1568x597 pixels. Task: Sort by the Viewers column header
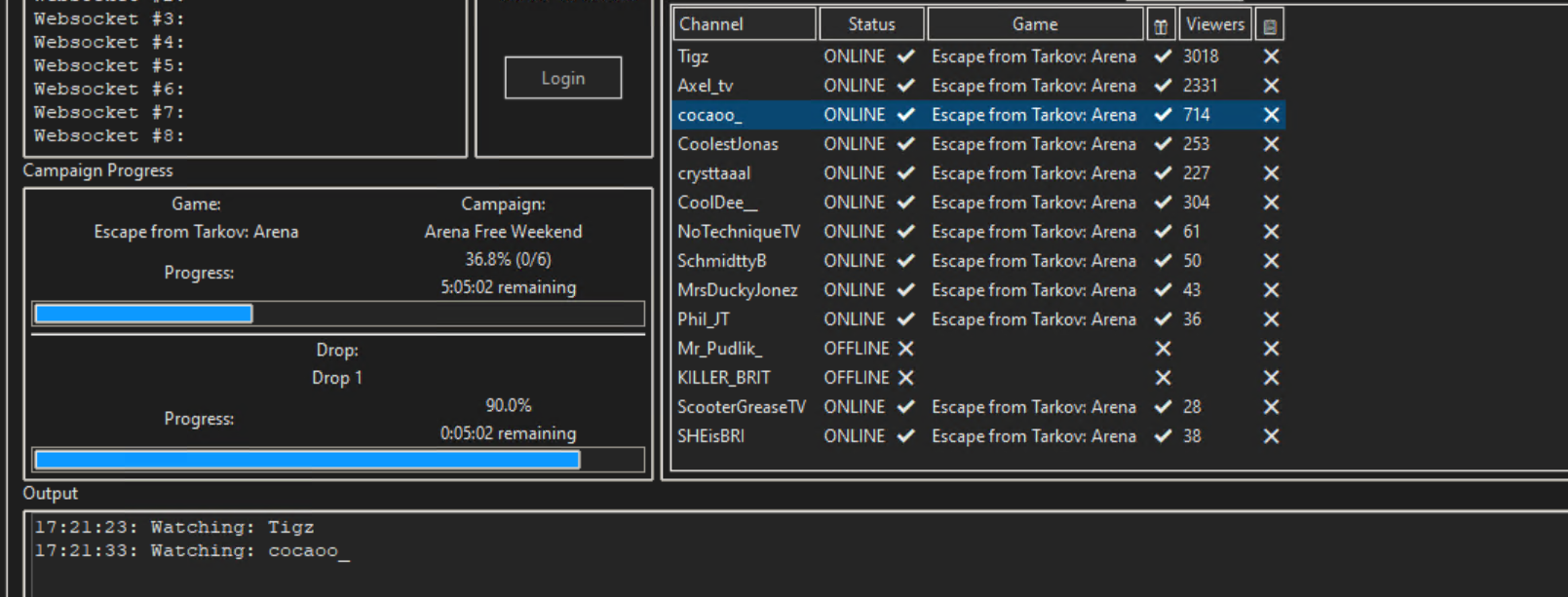[1215, 24]
